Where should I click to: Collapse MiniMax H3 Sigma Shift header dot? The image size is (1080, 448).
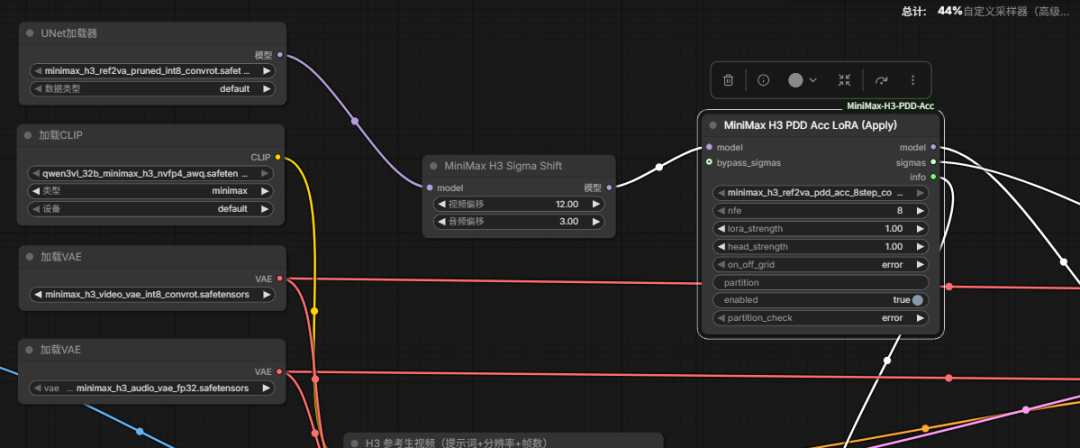(x=433, y=165)
